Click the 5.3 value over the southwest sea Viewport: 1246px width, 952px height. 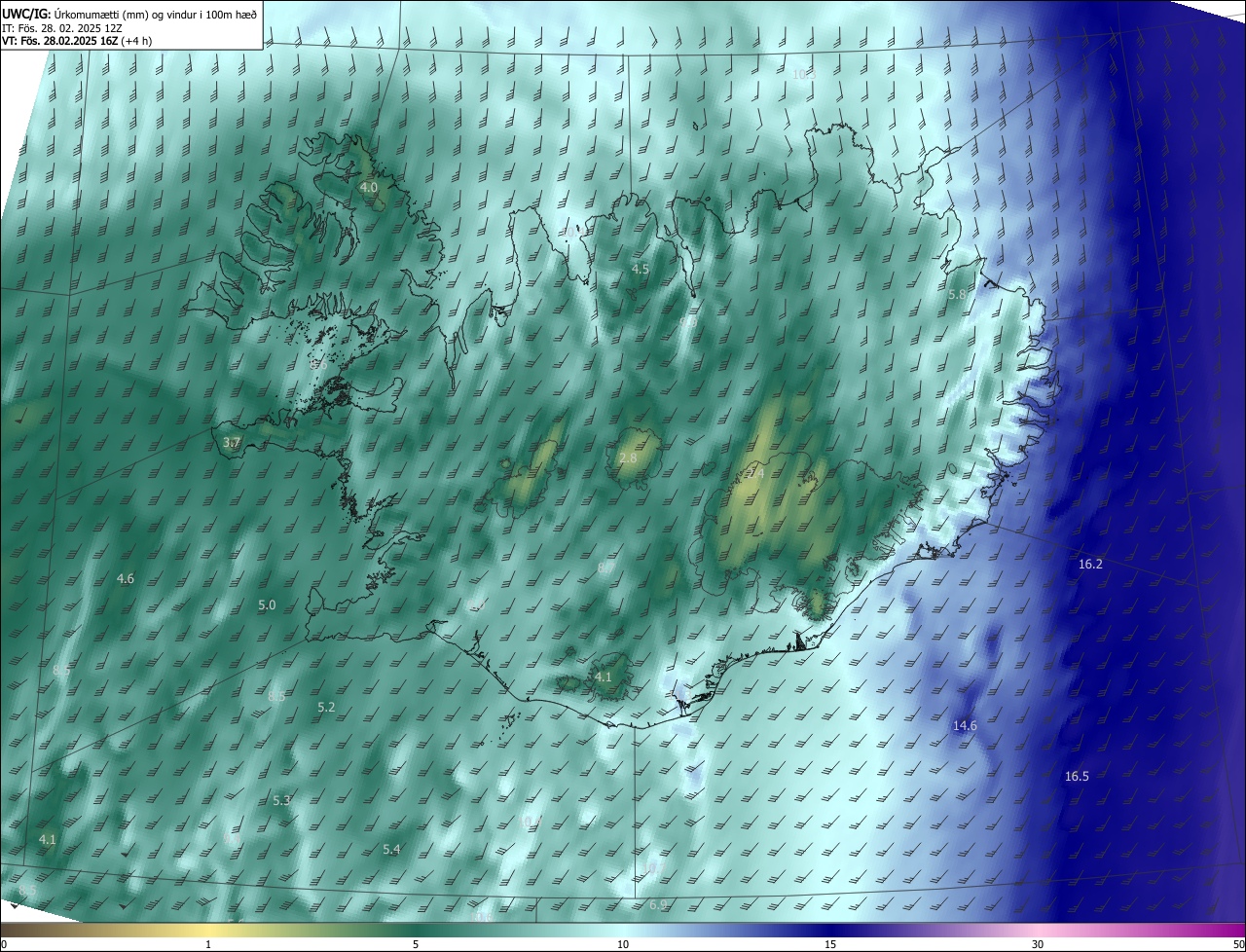click(x=281, y=800)
